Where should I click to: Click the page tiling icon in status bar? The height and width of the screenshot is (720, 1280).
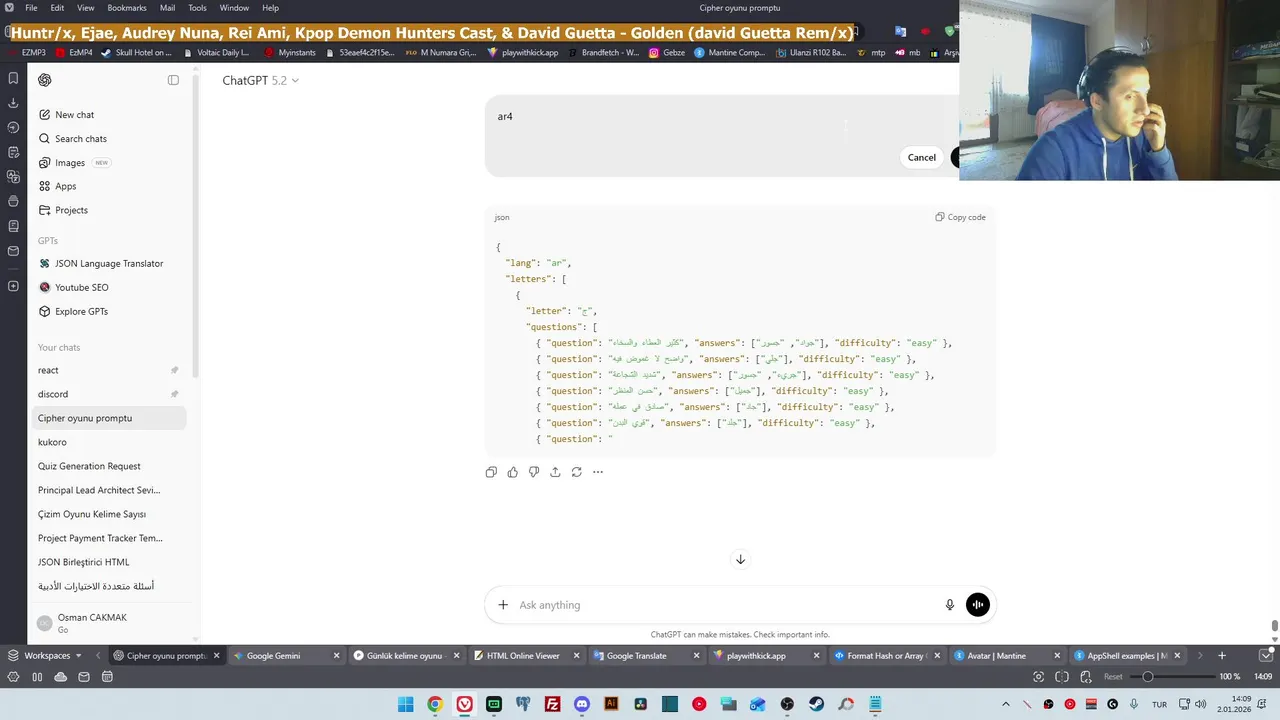coord(1062,677)
